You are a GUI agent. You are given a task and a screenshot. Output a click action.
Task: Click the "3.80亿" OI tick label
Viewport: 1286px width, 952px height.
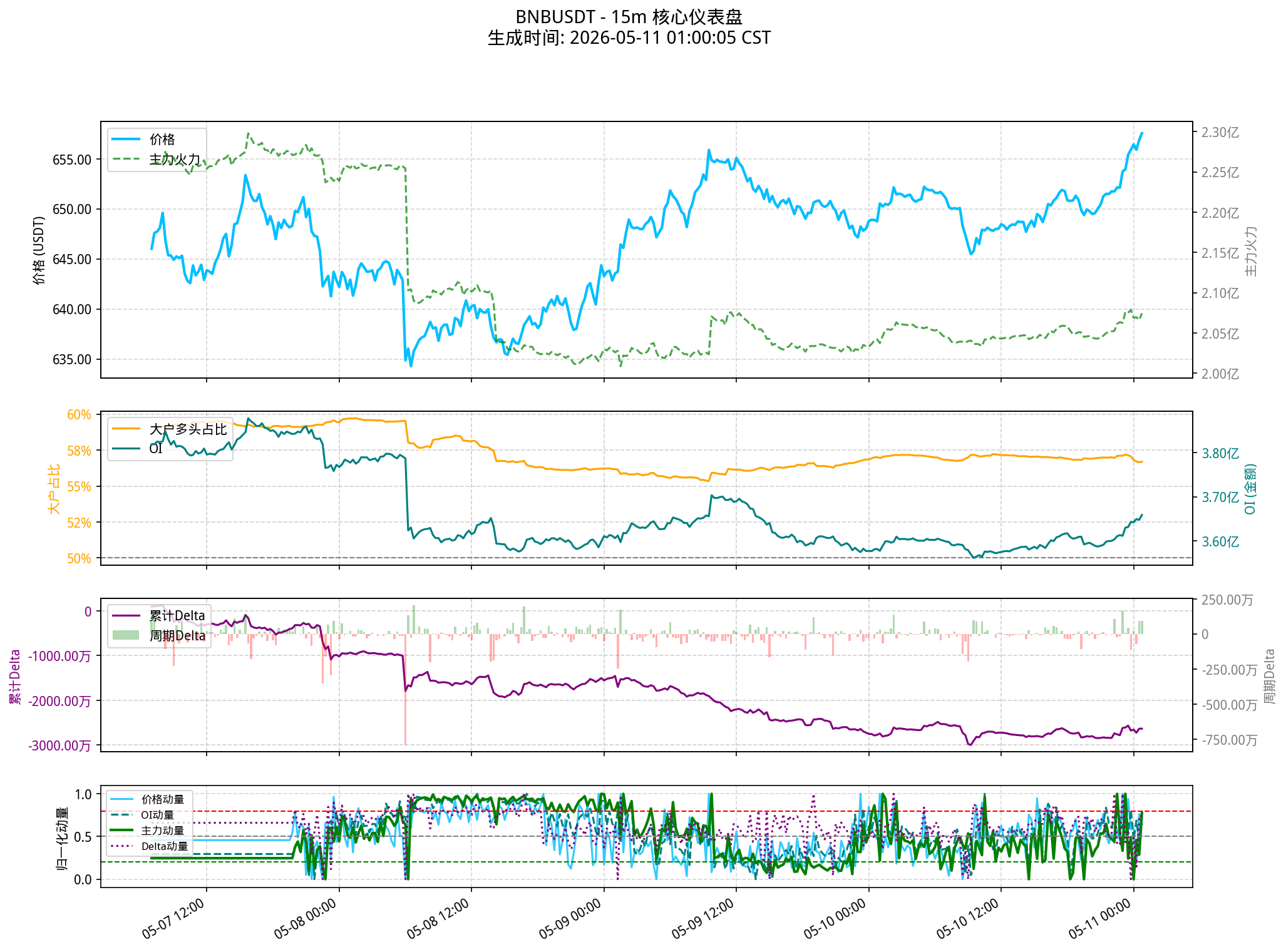coord(1220,454)
